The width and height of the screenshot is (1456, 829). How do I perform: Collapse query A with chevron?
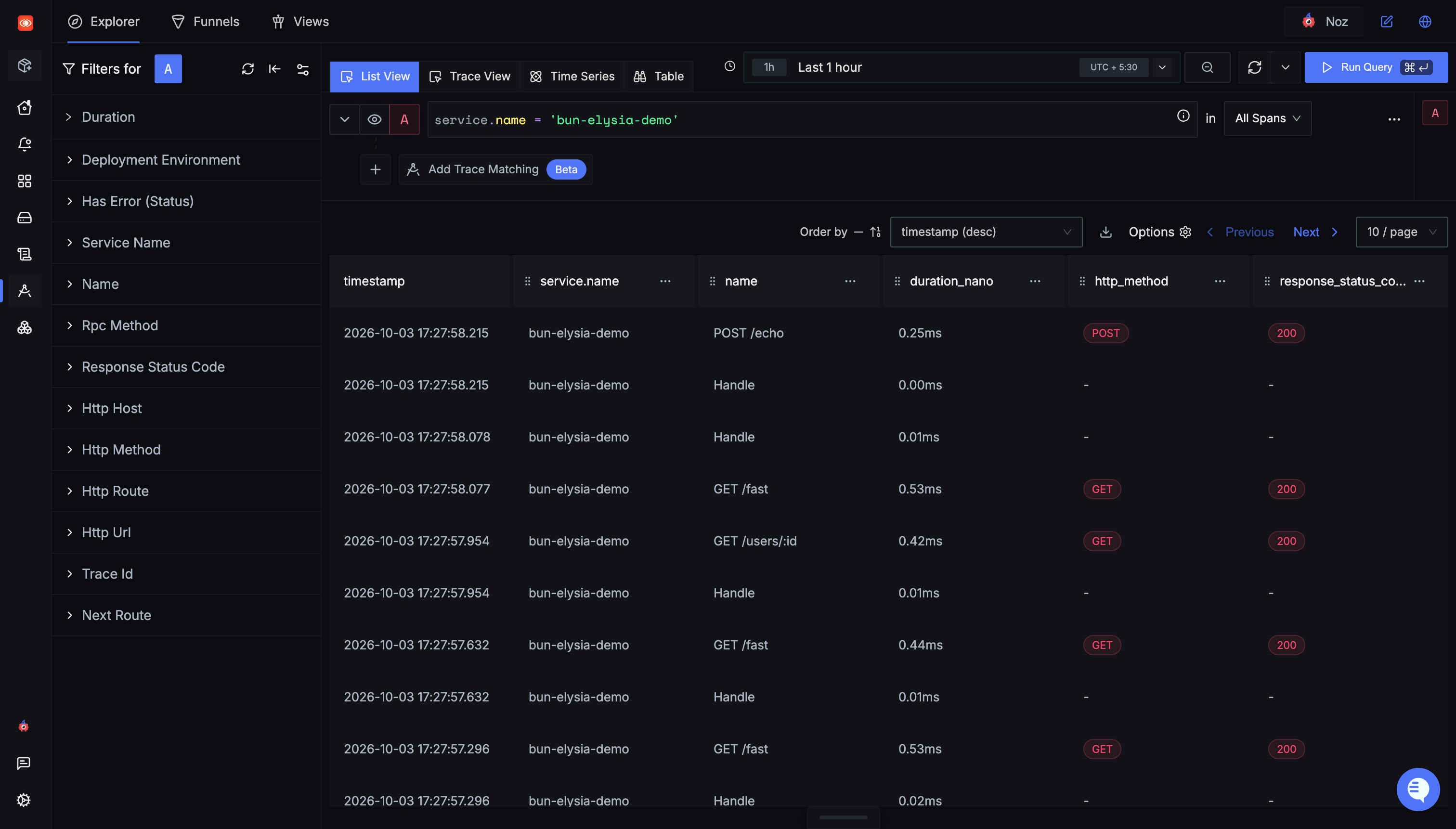(344, 119)
